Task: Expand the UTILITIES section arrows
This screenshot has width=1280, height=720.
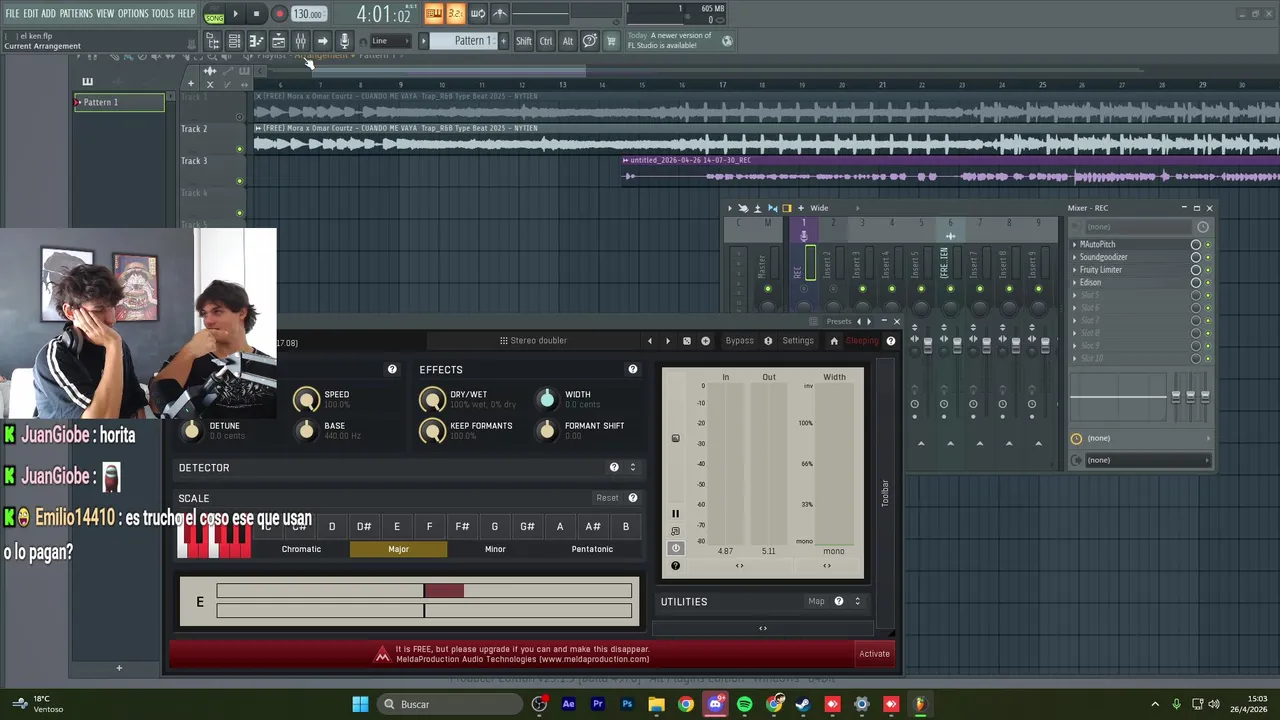Action: pyautogui.click(x=857, y=601)
